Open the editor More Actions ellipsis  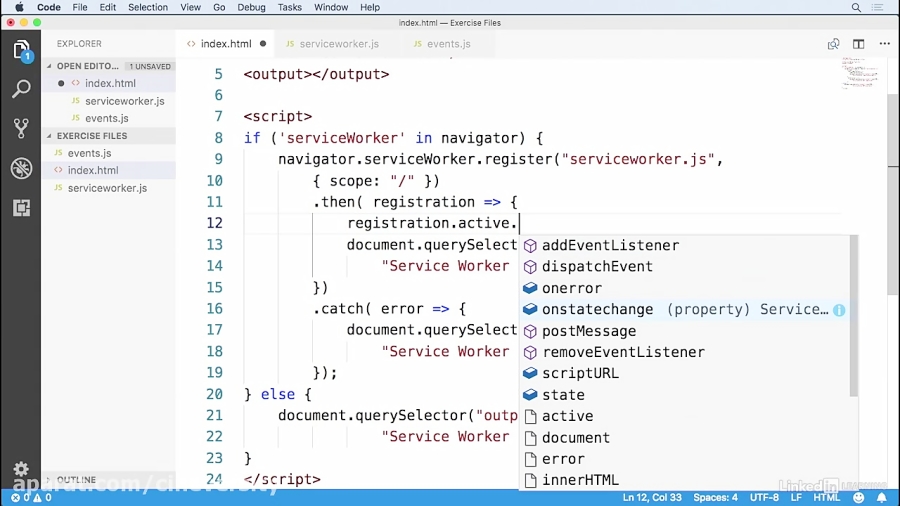click(884, 44)
